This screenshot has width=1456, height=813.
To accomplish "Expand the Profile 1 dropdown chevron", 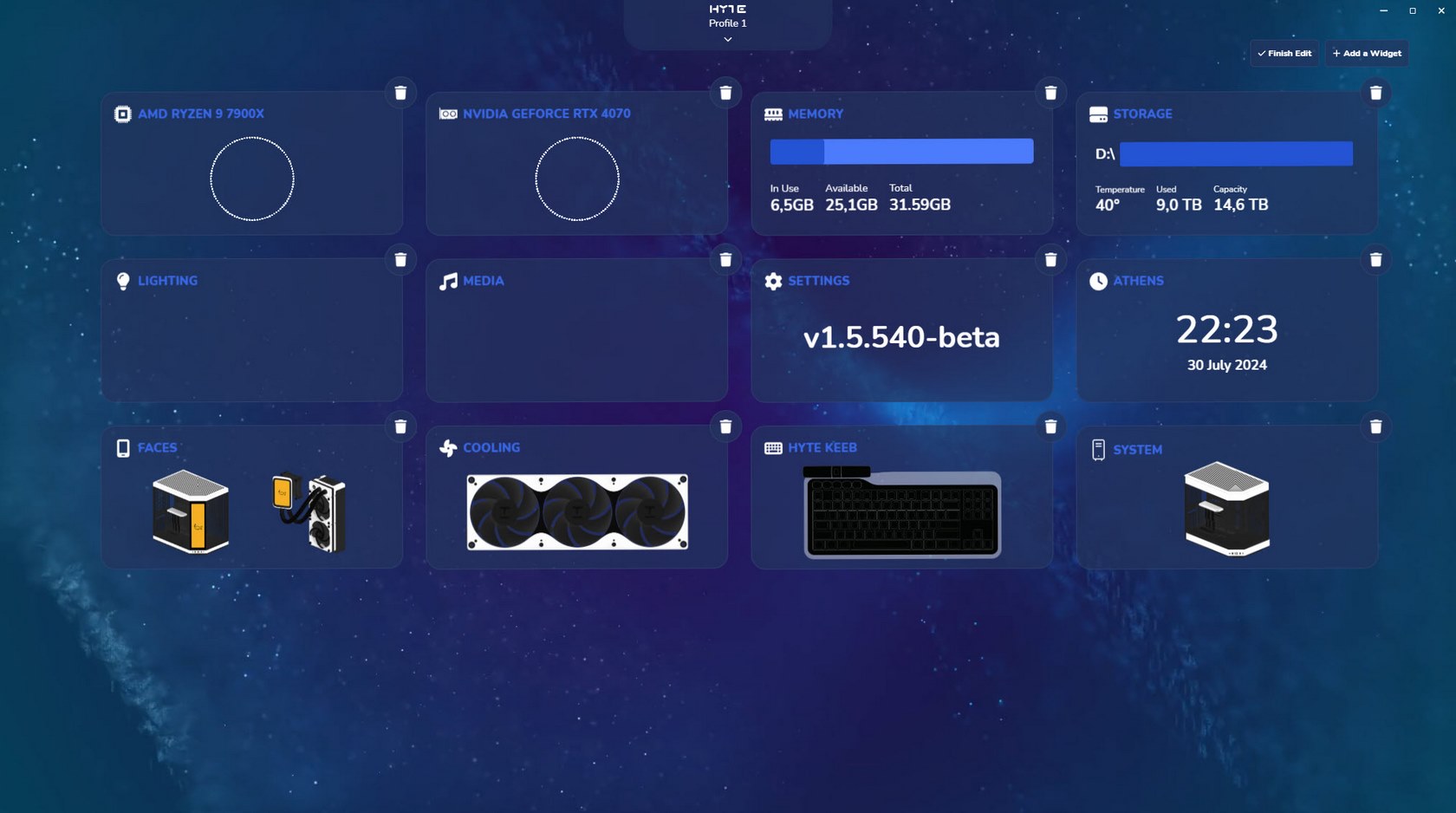I will coord(728,40).
